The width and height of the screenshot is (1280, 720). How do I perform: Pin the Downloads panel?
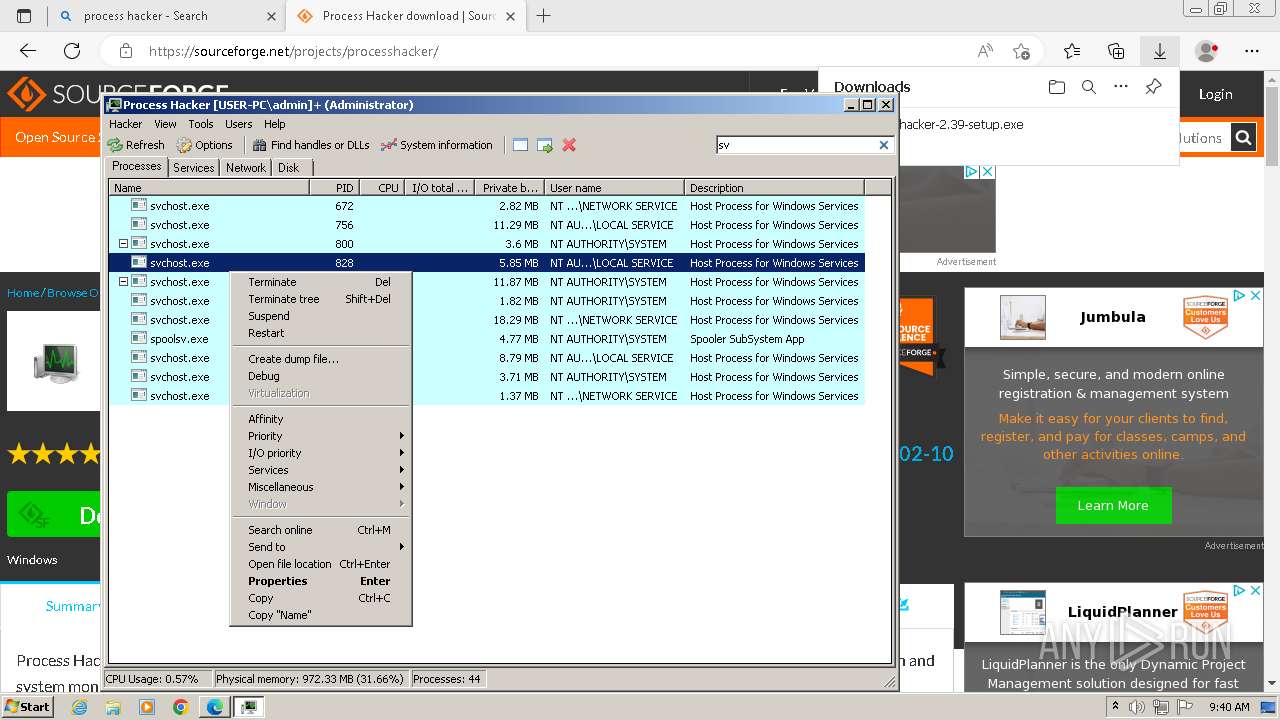tap(1153, 87)
